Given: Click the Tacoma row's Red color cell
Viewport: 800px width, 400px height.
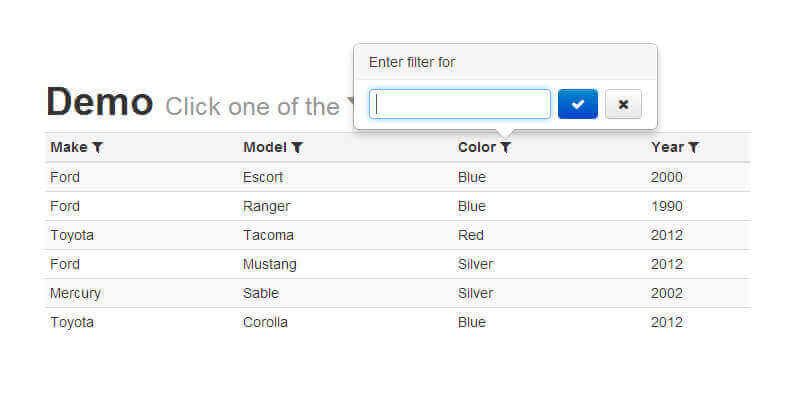Looking at the screenshot, I should coord(470,235).
